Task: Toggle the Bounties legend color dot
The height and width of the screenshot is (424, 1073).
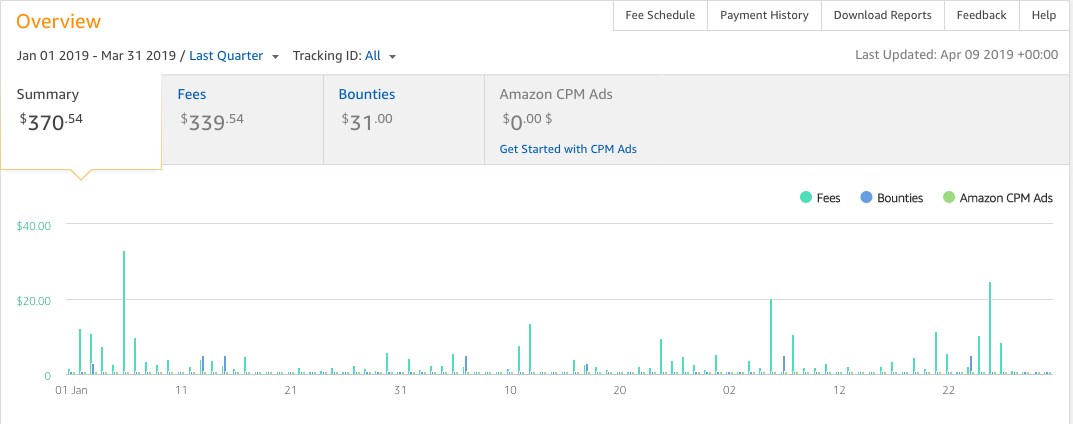Action: [x=866, y=198]
